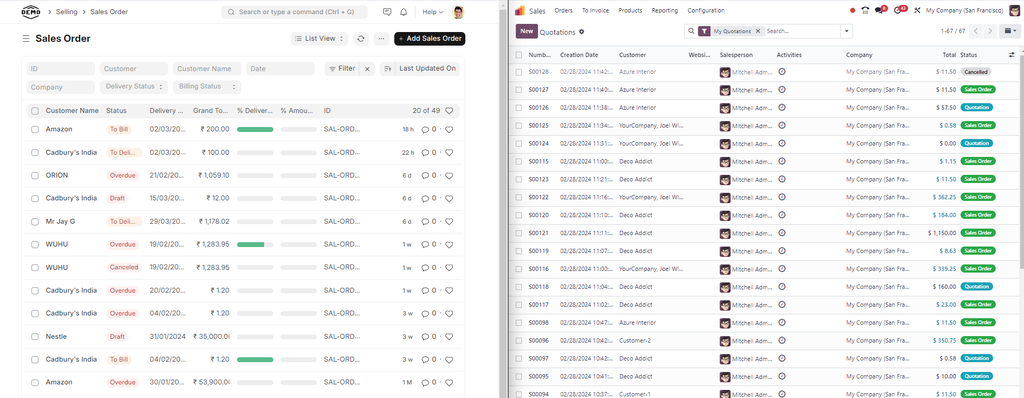
Task: Open the Filter button in ERPNext
Action: (342, 69)
